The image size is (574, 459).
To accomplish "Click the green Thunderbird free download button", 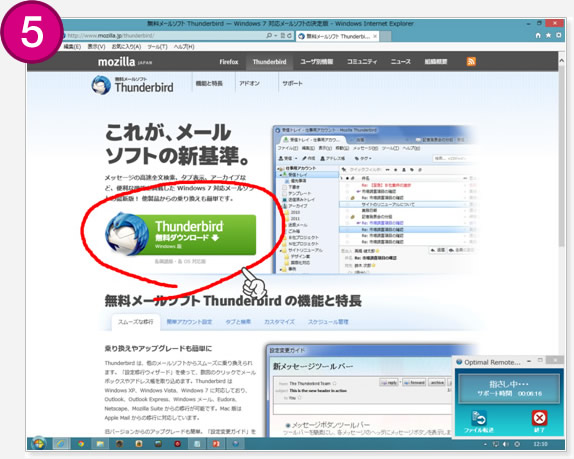I will point(181,235).
